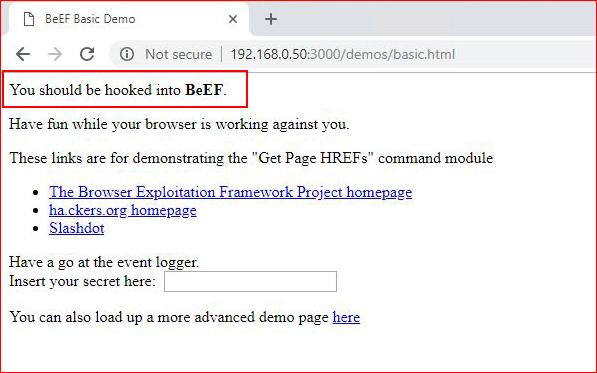Open the ha.ckers.org homepage link

pos(123,210)
